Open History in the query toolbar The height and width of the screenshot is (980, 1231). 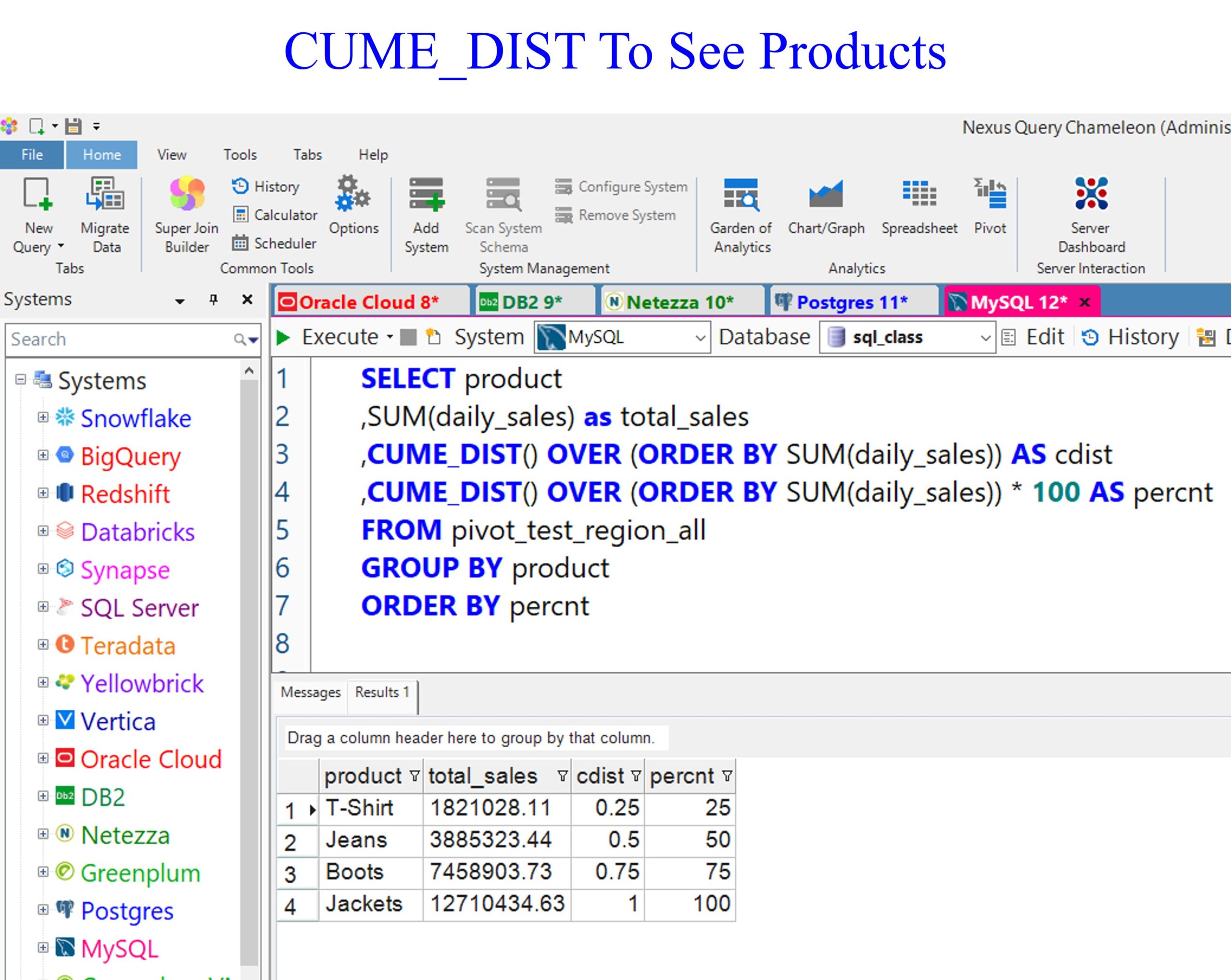pyautogui.click(x=1131, y=337)
